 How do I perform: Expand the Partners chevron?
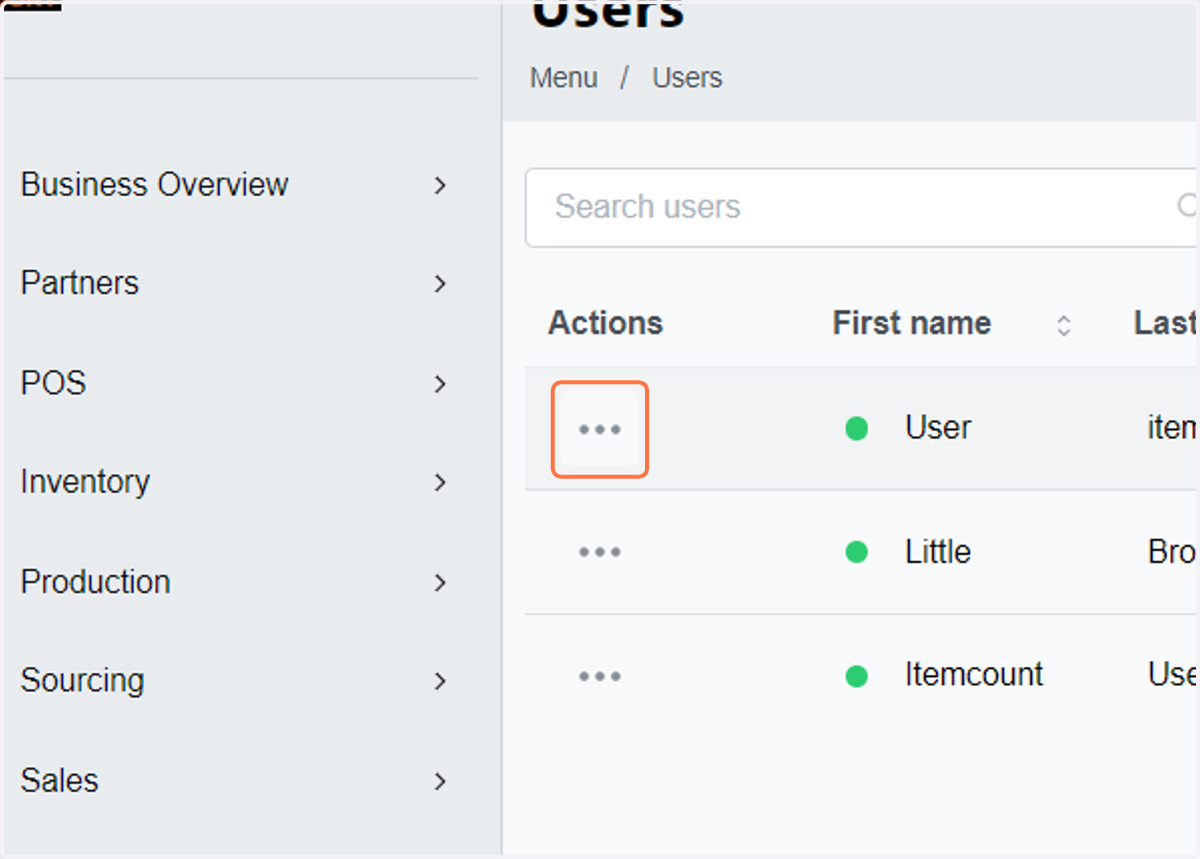(440, 284)
